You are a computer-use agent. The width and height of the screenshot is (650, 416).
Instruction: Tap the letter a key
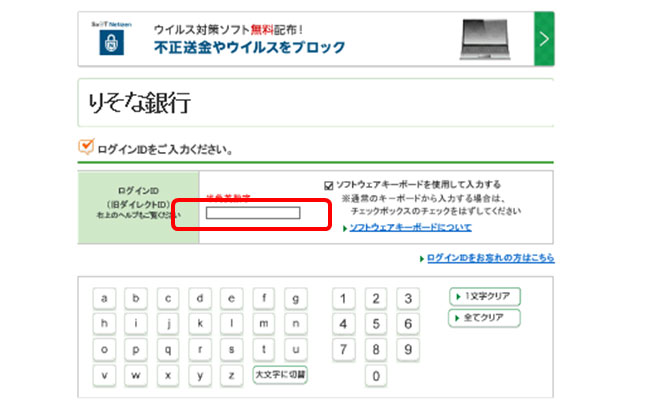[104, 298]
